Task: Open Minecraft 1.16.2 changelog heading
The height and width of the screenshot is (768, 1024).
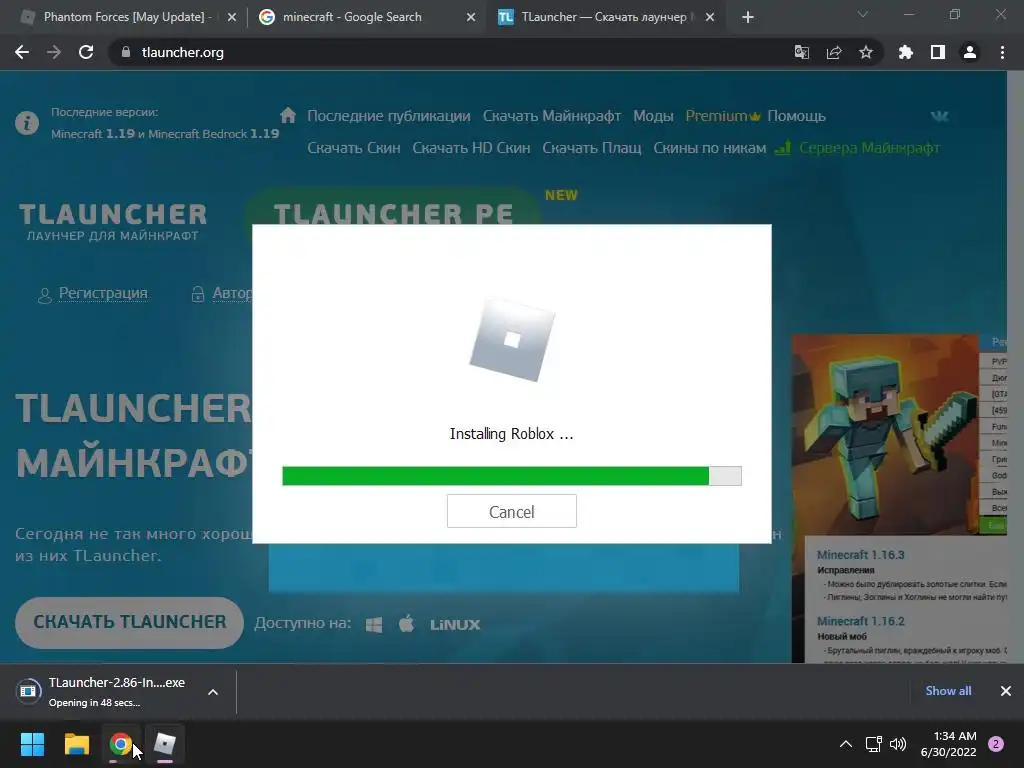Action: coord(860,621)
